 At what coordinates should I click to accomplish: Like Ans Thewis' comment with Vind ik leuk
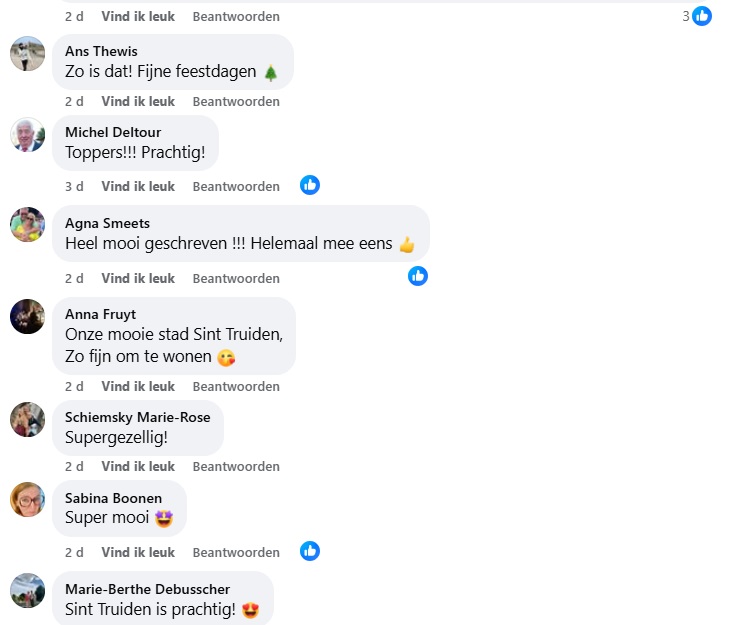(138, 101)
